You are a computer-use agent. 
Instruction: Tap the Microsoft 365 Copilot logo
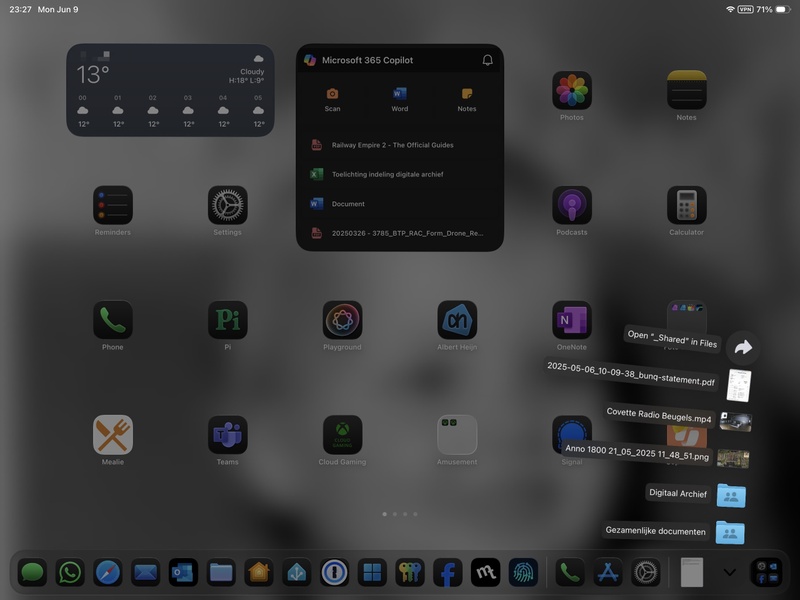[x=310, y=60]
